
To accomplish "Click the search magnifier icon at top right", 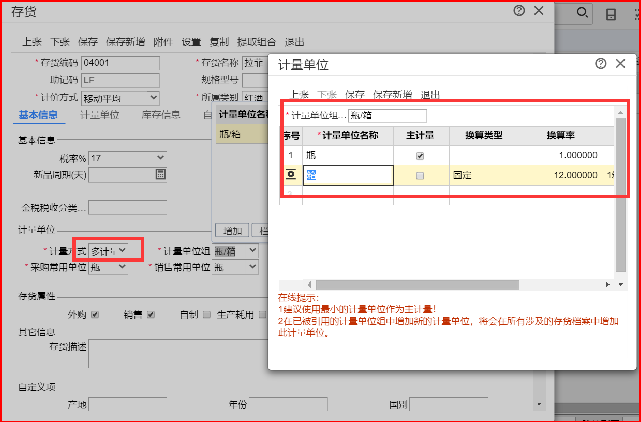I will (582, 13).
